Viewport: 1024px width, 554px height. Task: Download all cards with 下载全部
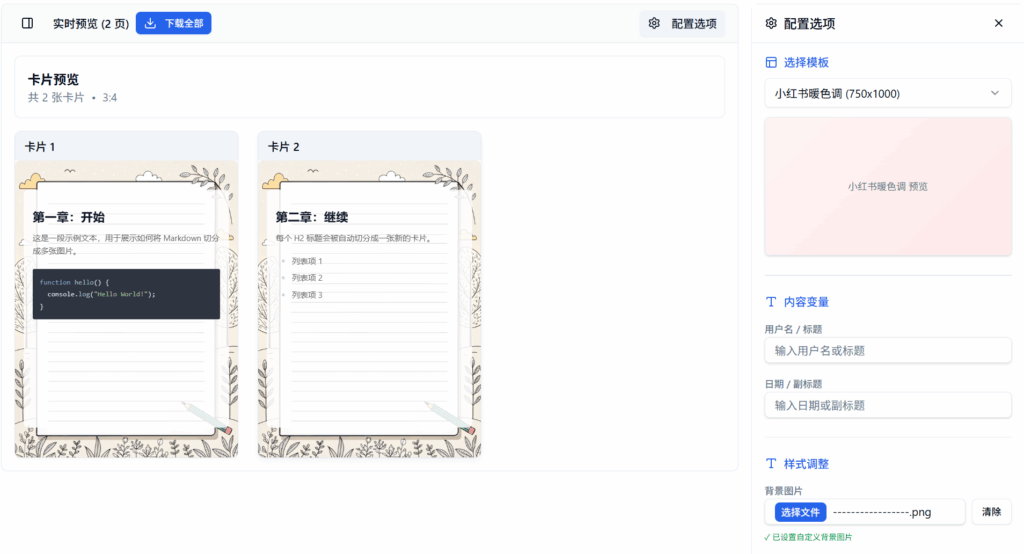pos(173,23)
